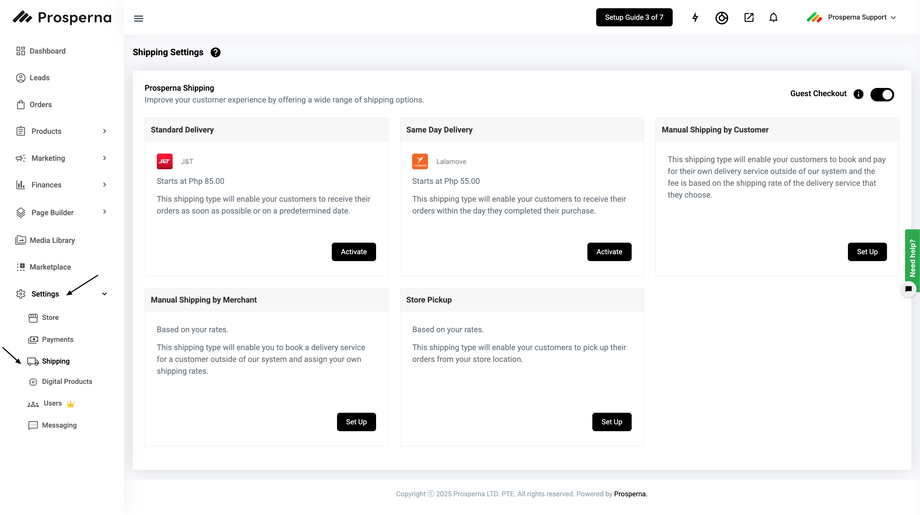The image size is (920, 515).
Task: Set up Store Pickup shipping
Action: point(611,422)
